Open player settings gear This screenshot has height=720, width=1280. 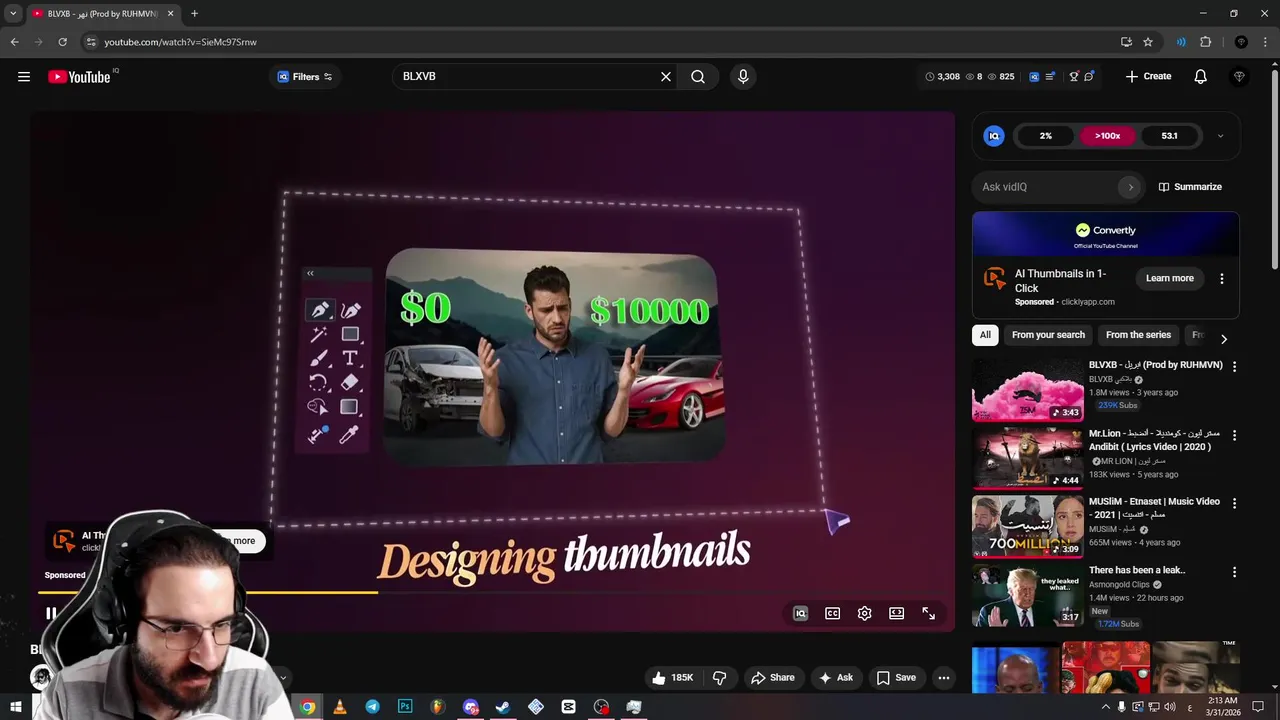click(864, 614)
